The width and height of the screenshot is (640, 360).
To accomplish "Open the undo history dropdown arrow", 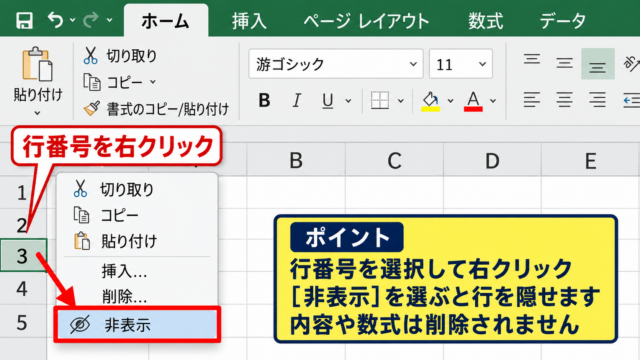I will 72,20.
